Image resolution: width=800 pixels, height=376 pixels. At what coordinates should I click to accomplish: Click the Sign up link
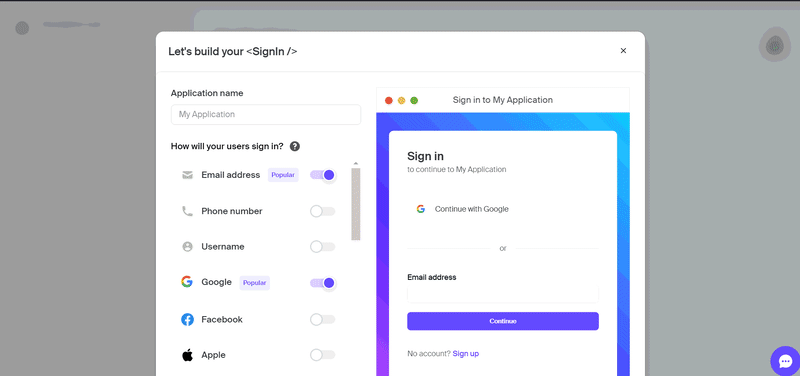(465, 354)
